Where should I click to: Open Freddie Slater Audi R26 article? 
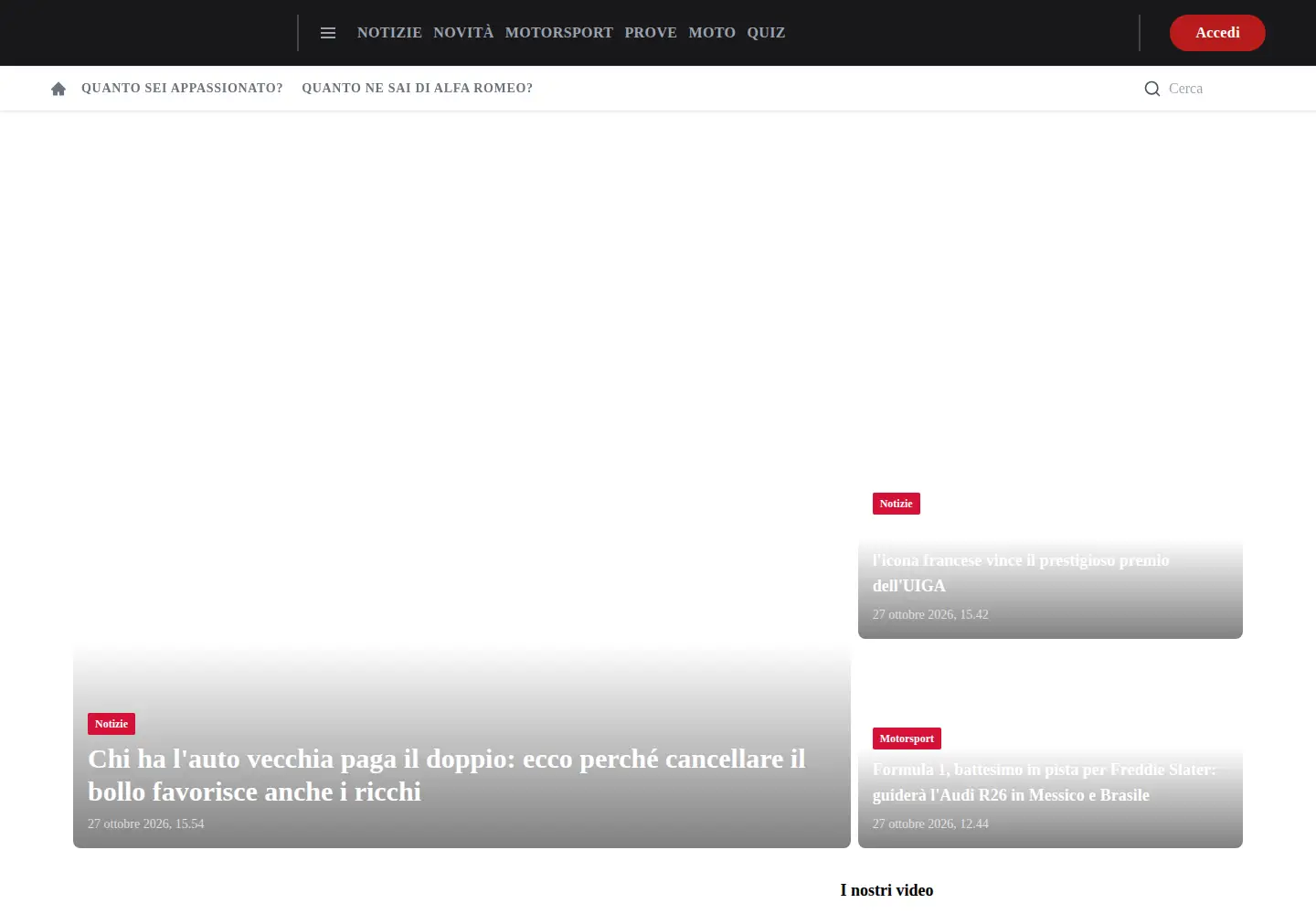coord(1045,782)
